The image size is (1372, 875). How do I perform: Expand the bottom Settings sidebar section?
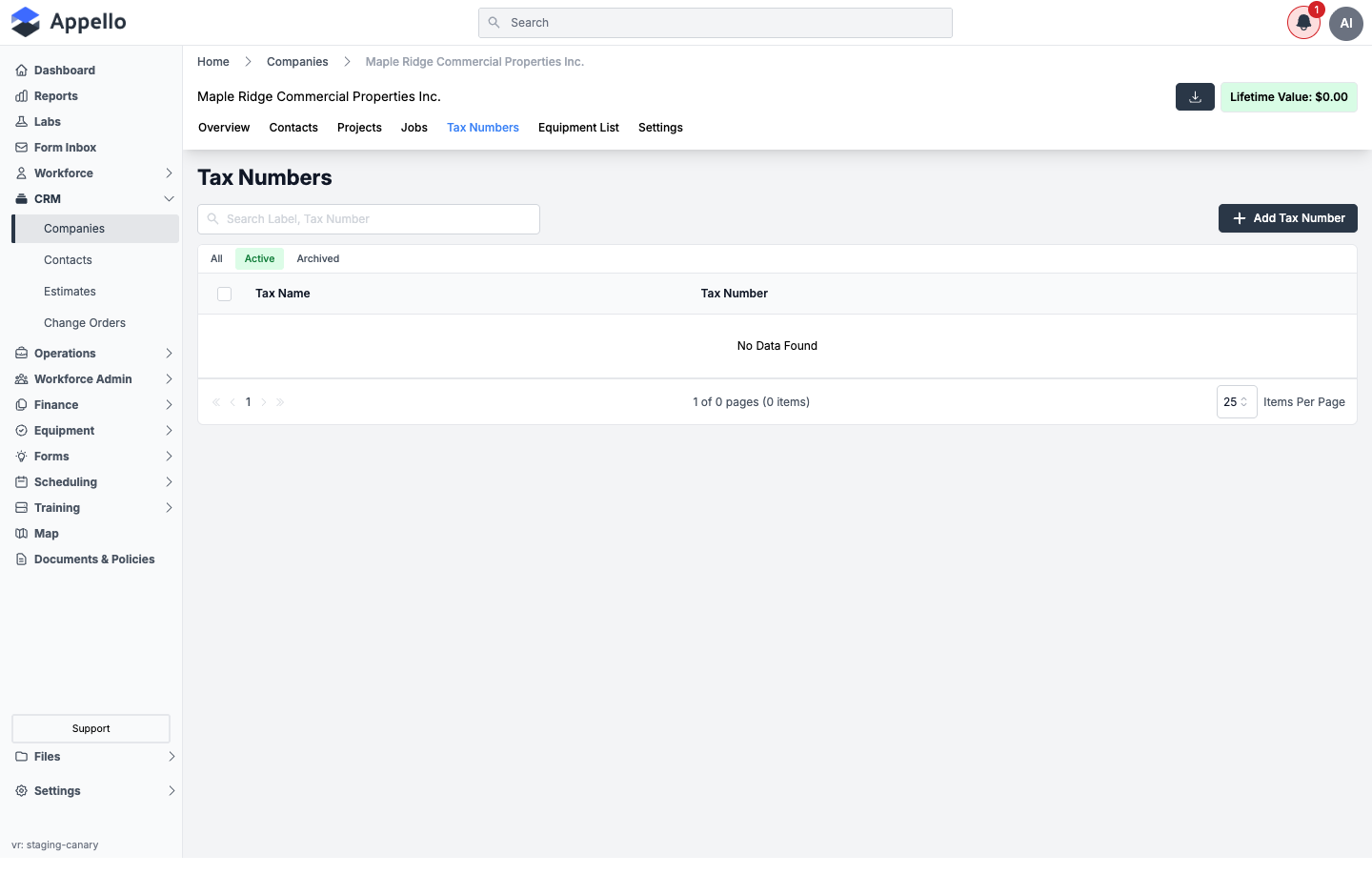coord(95,791)
